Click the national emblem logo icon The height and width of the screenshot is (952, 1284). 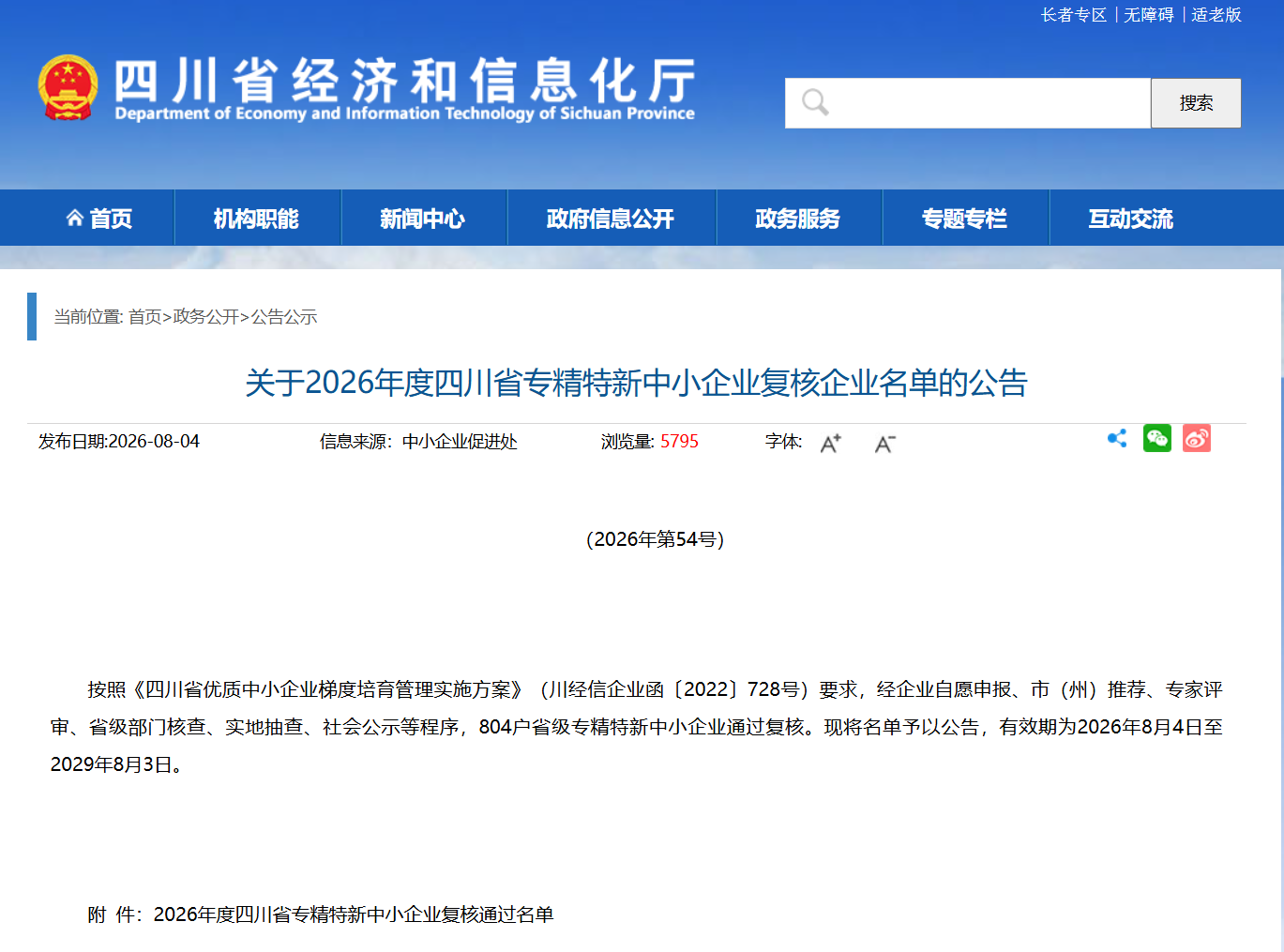tap(68, 87)
